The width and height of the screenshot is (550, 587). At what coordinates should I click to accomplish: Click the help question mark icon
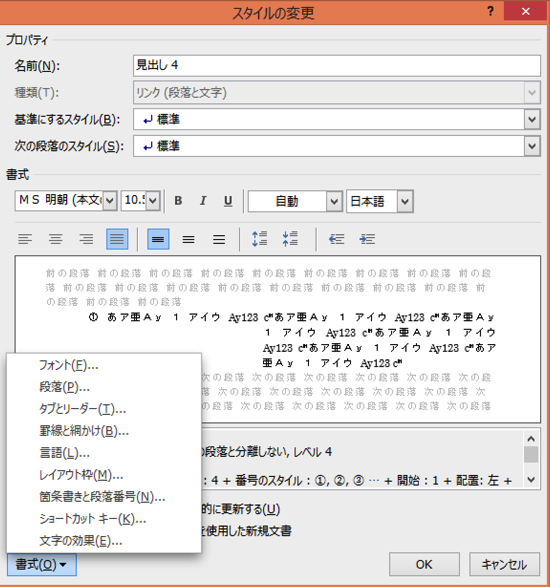pyautogui.click(x=490, y=11)
